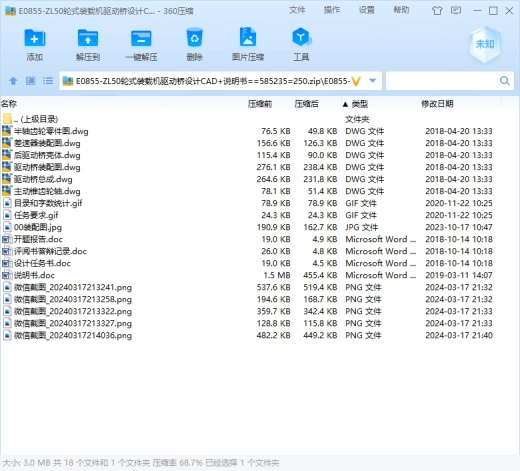The height and width of the screenshot is (471, 520).
Task: Click into the search input field
Action: pos(442,81)
